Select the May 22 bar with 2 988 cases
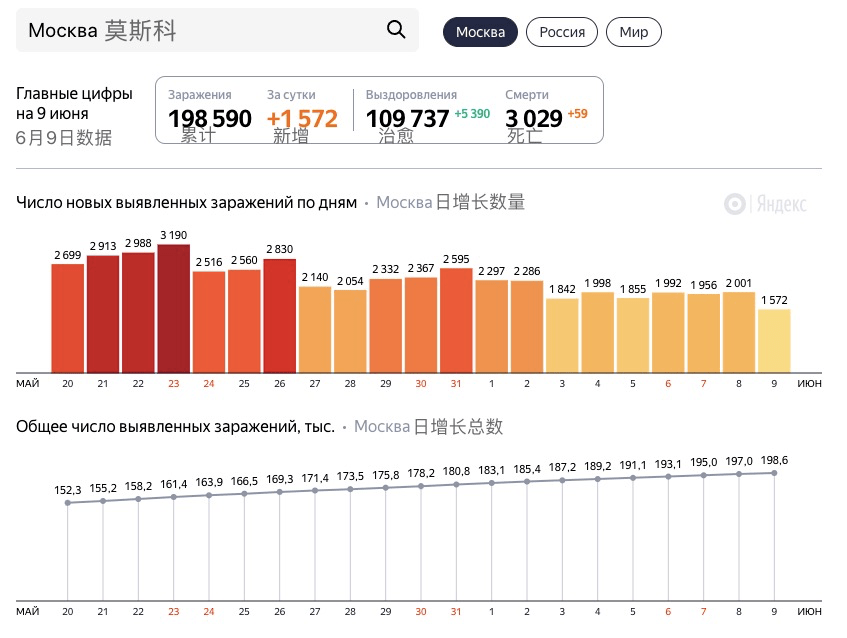The image size is (847, 638). pyautogui.click(x=138, y=312)
